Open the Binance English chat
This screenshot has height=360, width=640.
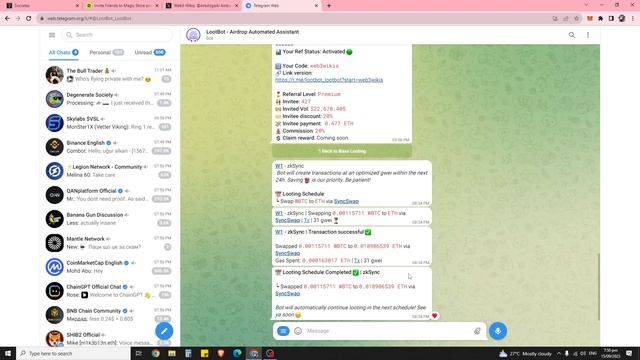(109, 147)
